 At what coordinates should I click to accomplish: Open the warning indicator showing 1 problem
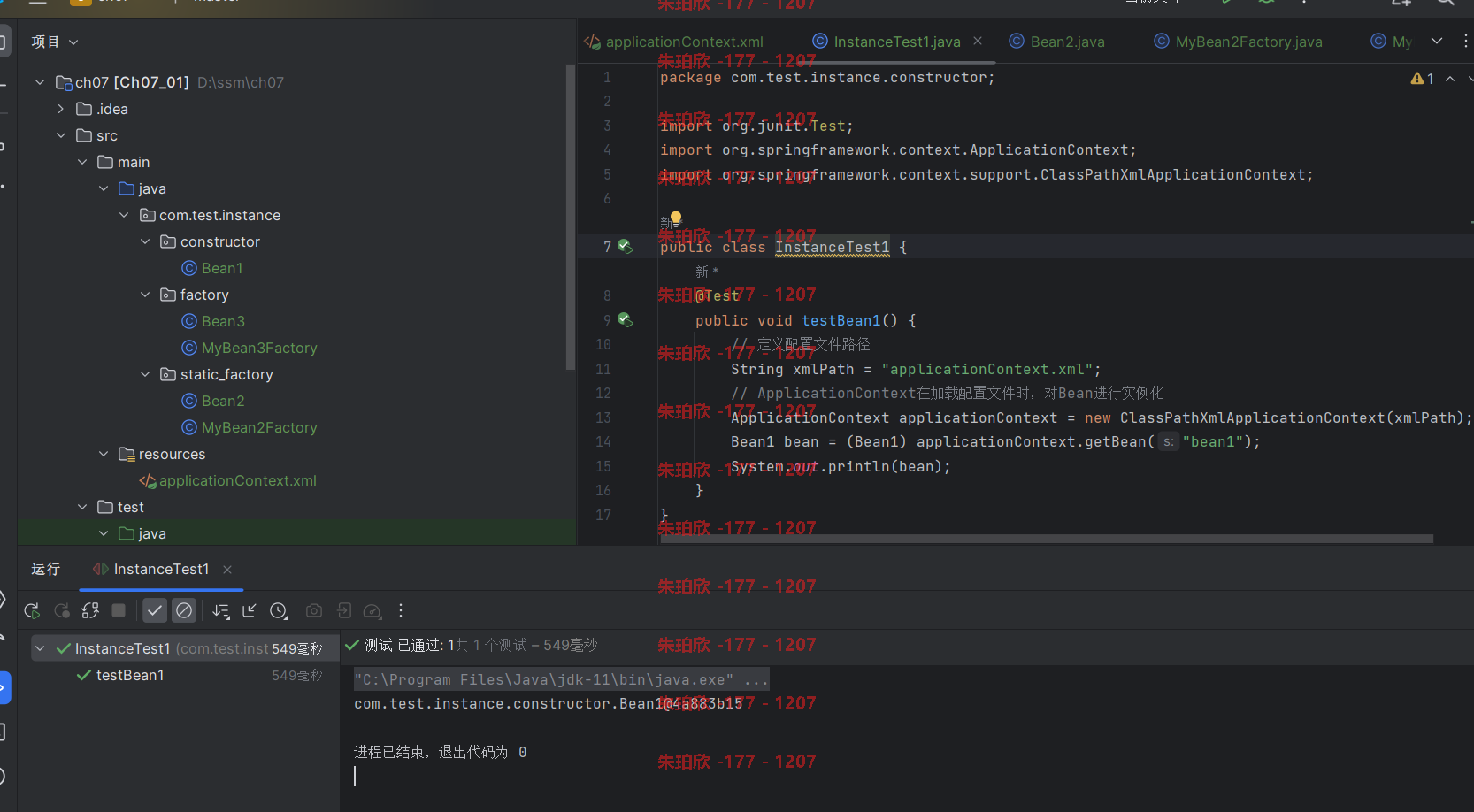[1422, 79]
